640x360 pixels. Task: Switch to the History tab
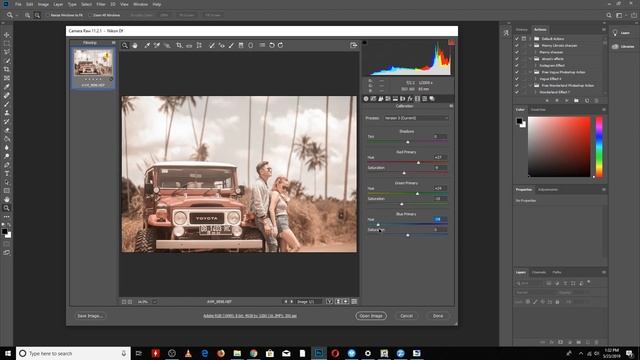click(522, 29)
